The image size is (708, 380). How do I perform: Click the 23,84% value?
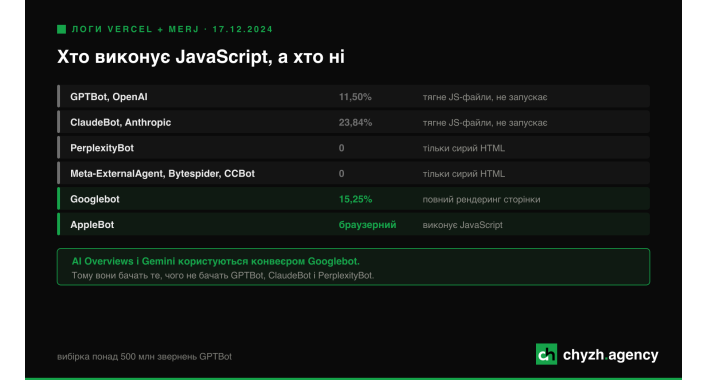[x=355, y=122]
